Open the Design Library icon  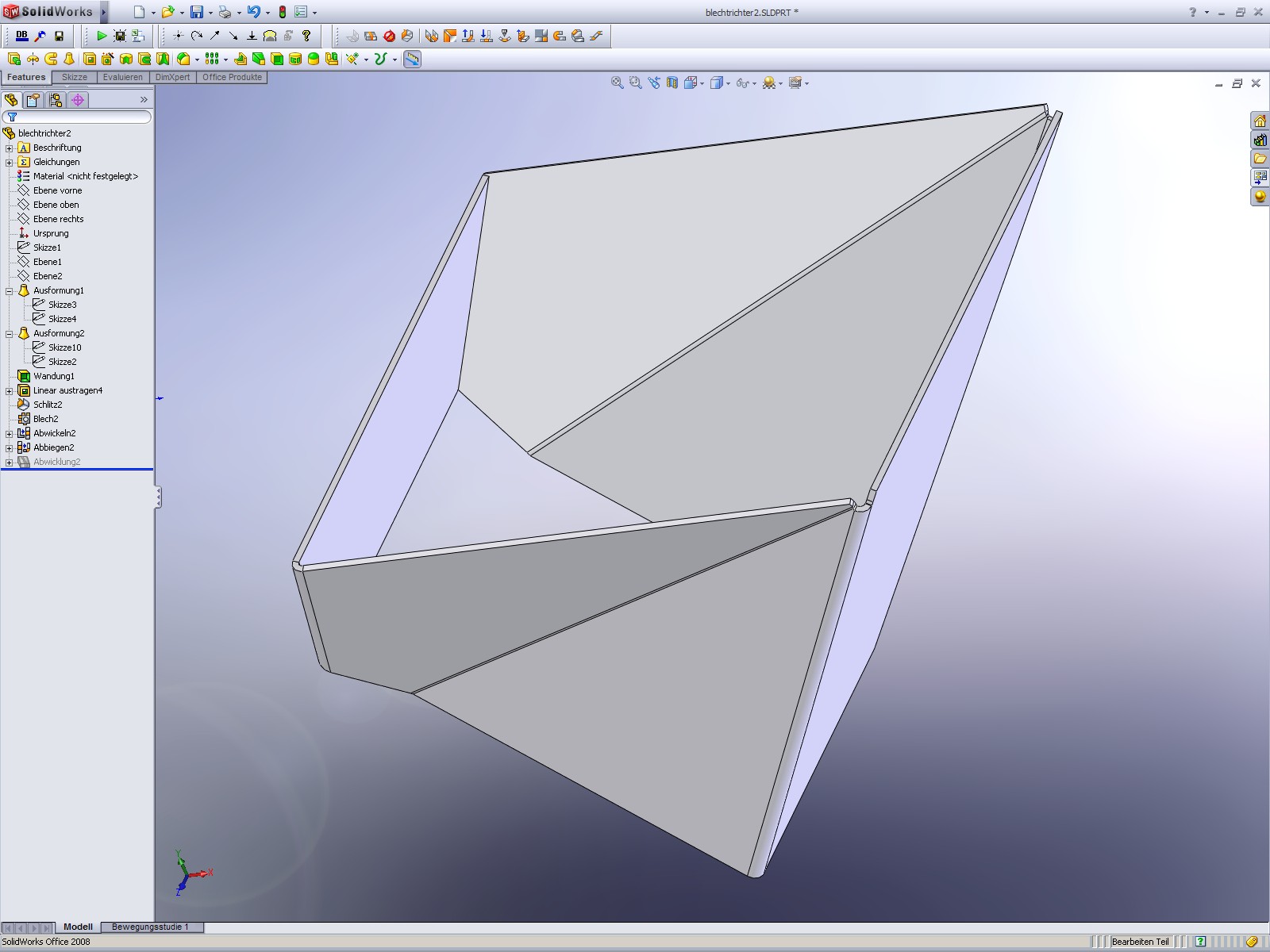click(x=1260, y=140)
